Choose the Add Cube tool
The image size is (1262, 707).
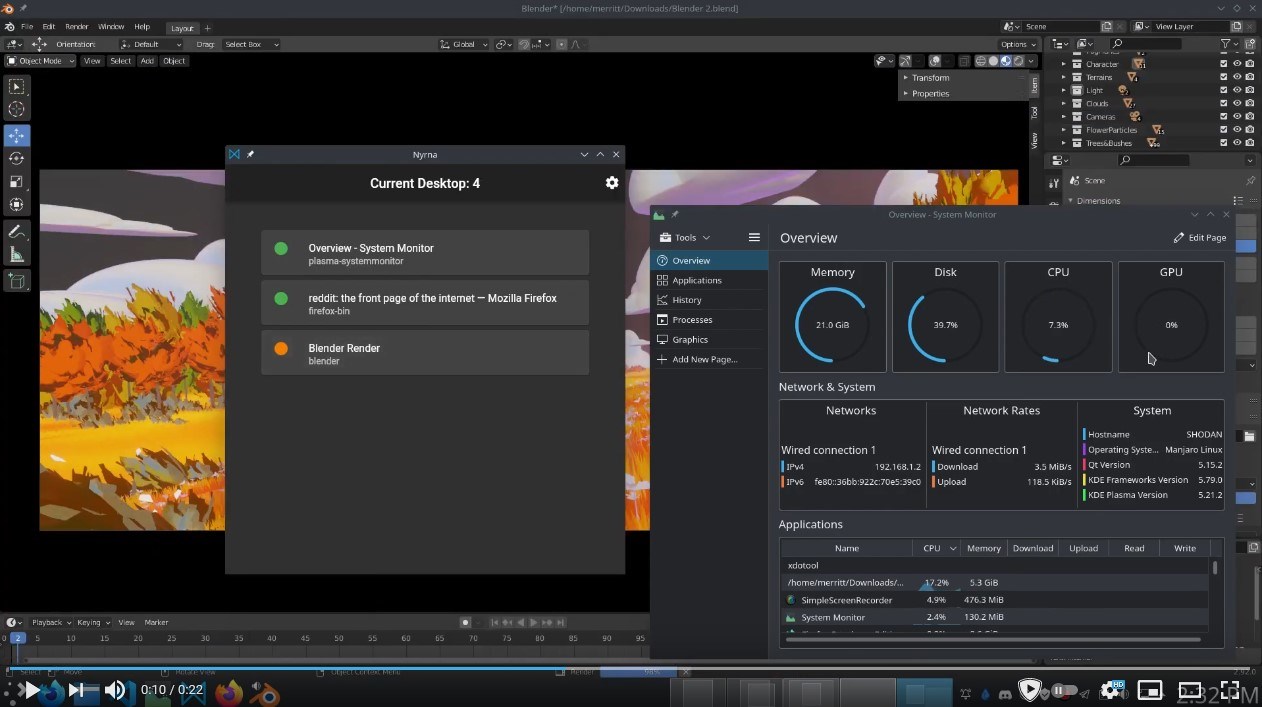point(16,282)
